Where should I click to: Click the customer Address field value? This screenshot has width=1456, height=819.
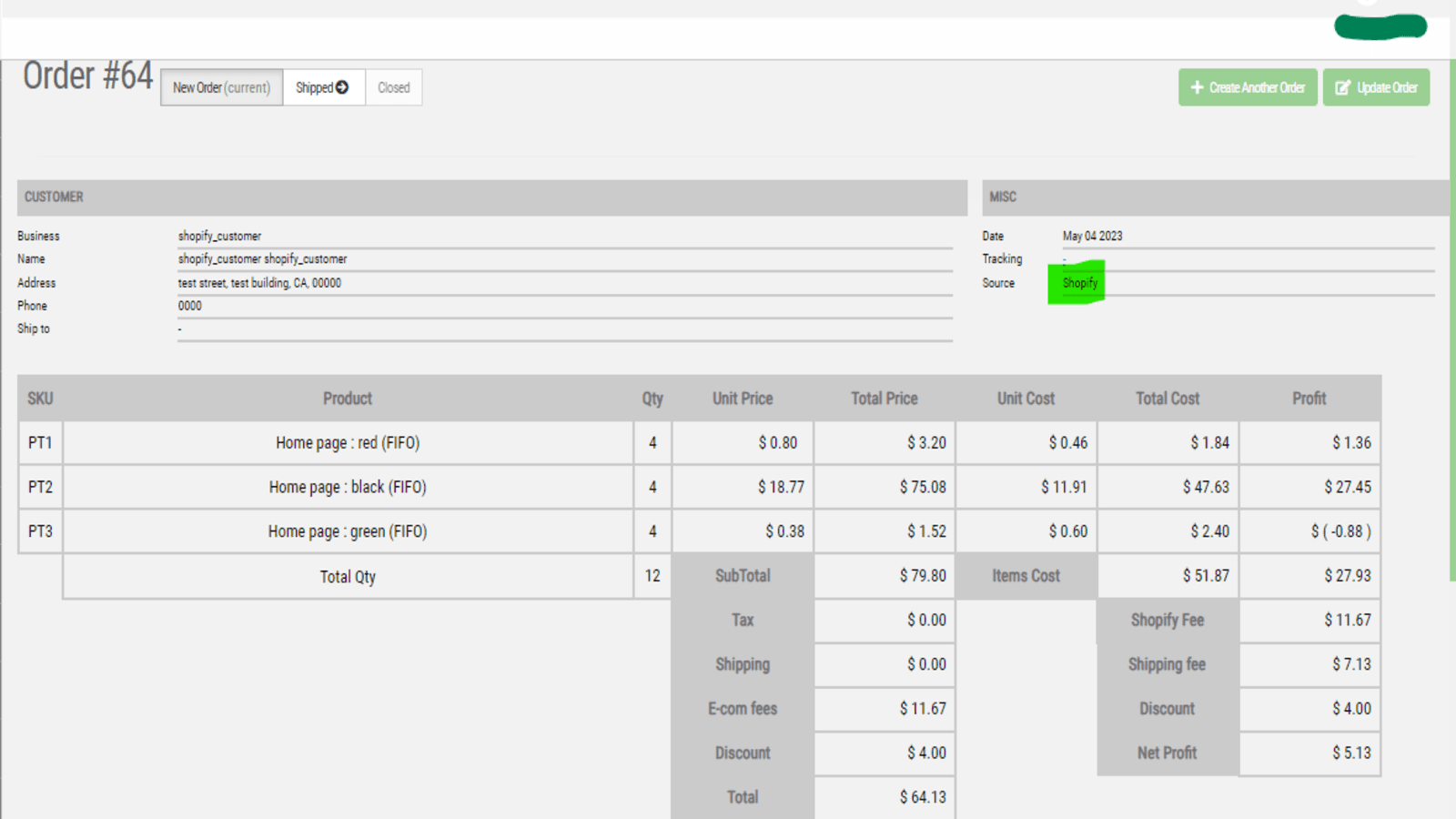click(259, 283)
